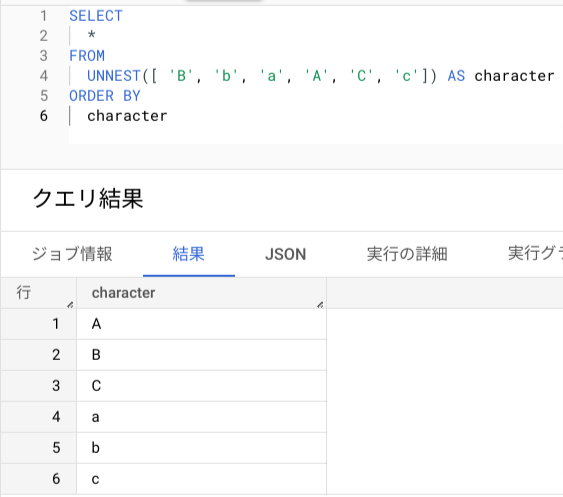This screenshot has height=497, width=563.
Task: Switch to the ジョブ情報 tab
Action: (72, 254)
